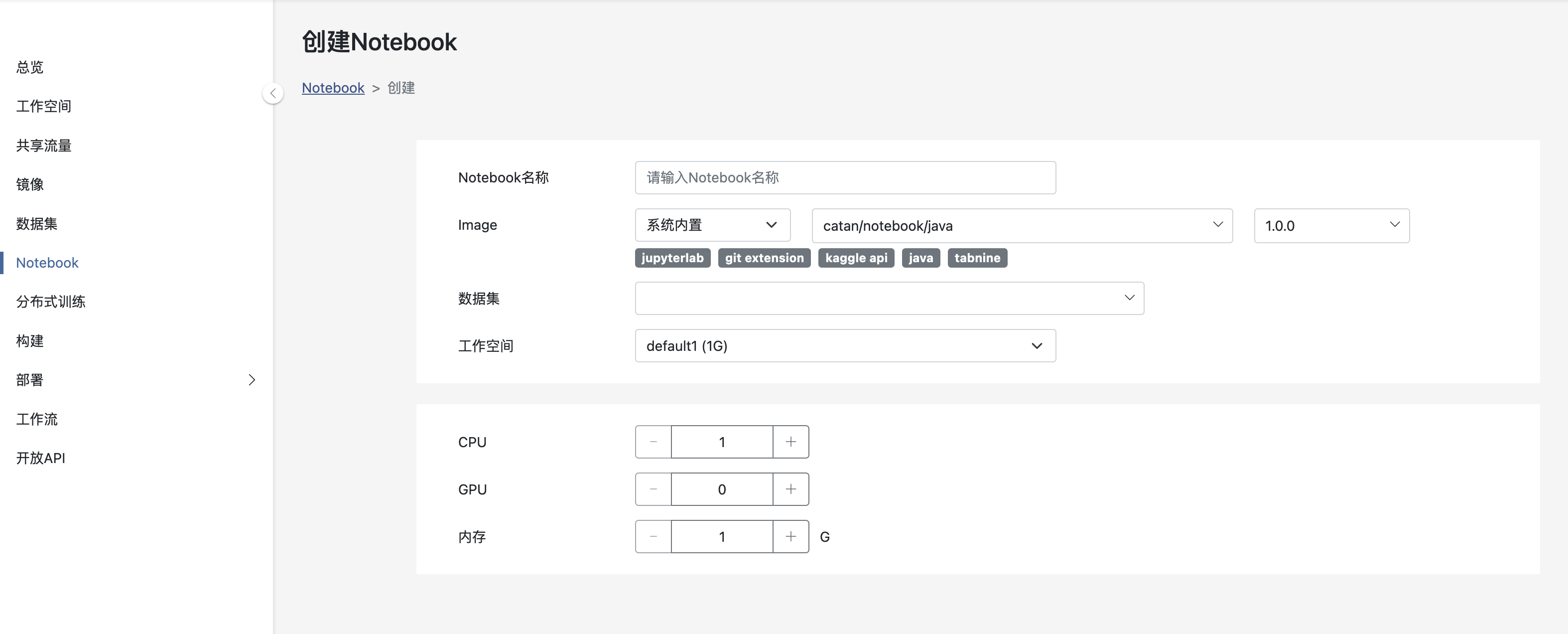Open 分布式训练 in the sidebar

[x=50, y=302]
